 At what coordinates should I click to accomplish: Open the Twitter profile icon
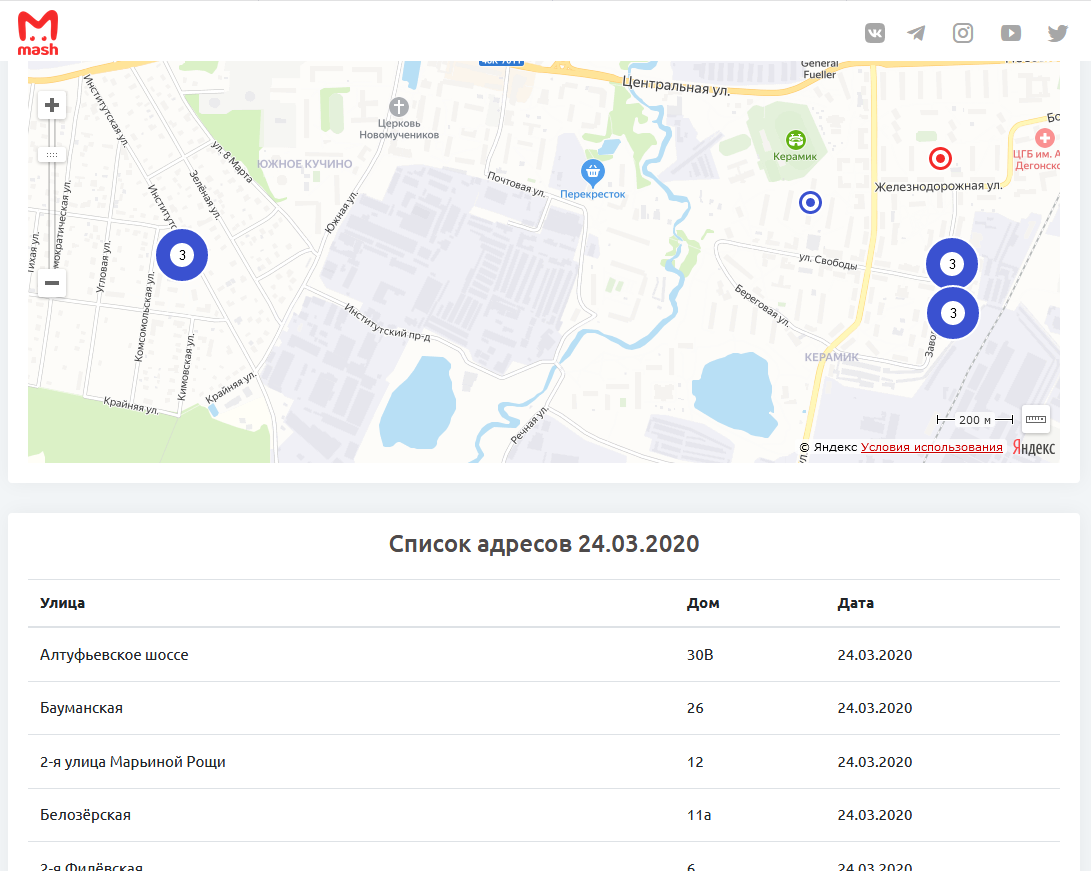point(1058,33)
